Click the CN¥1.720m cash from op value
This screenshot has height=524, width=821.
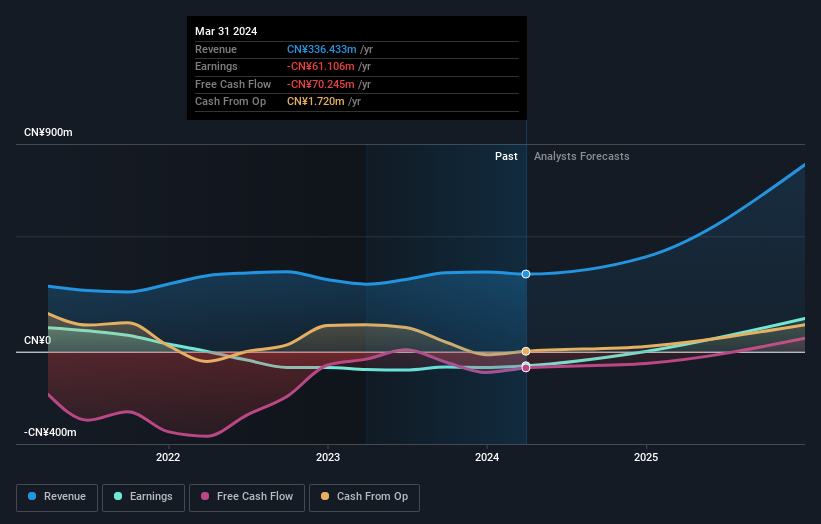point(316,102)
